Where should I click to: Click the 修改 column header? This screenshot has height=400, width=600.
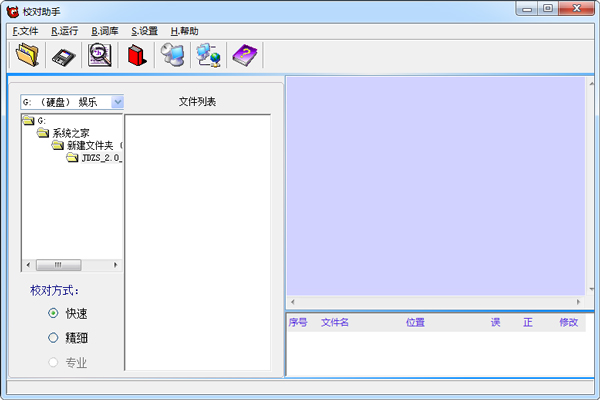[x=568, y=322]
